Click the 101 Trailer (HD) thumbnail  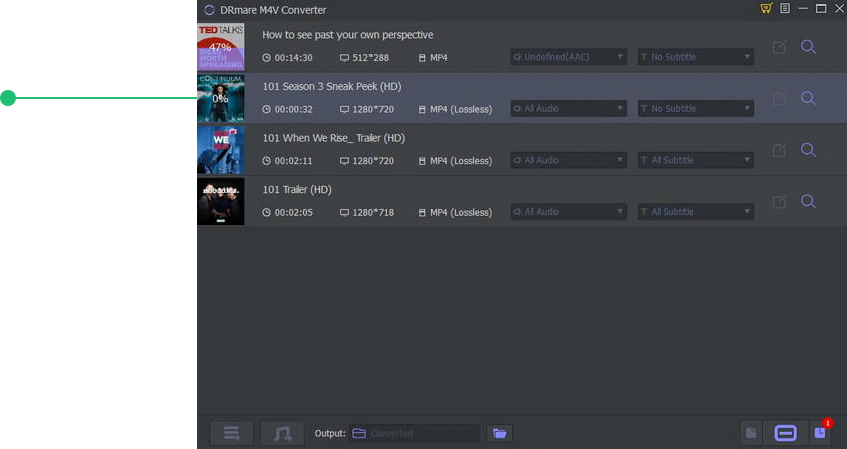point(220,202)
